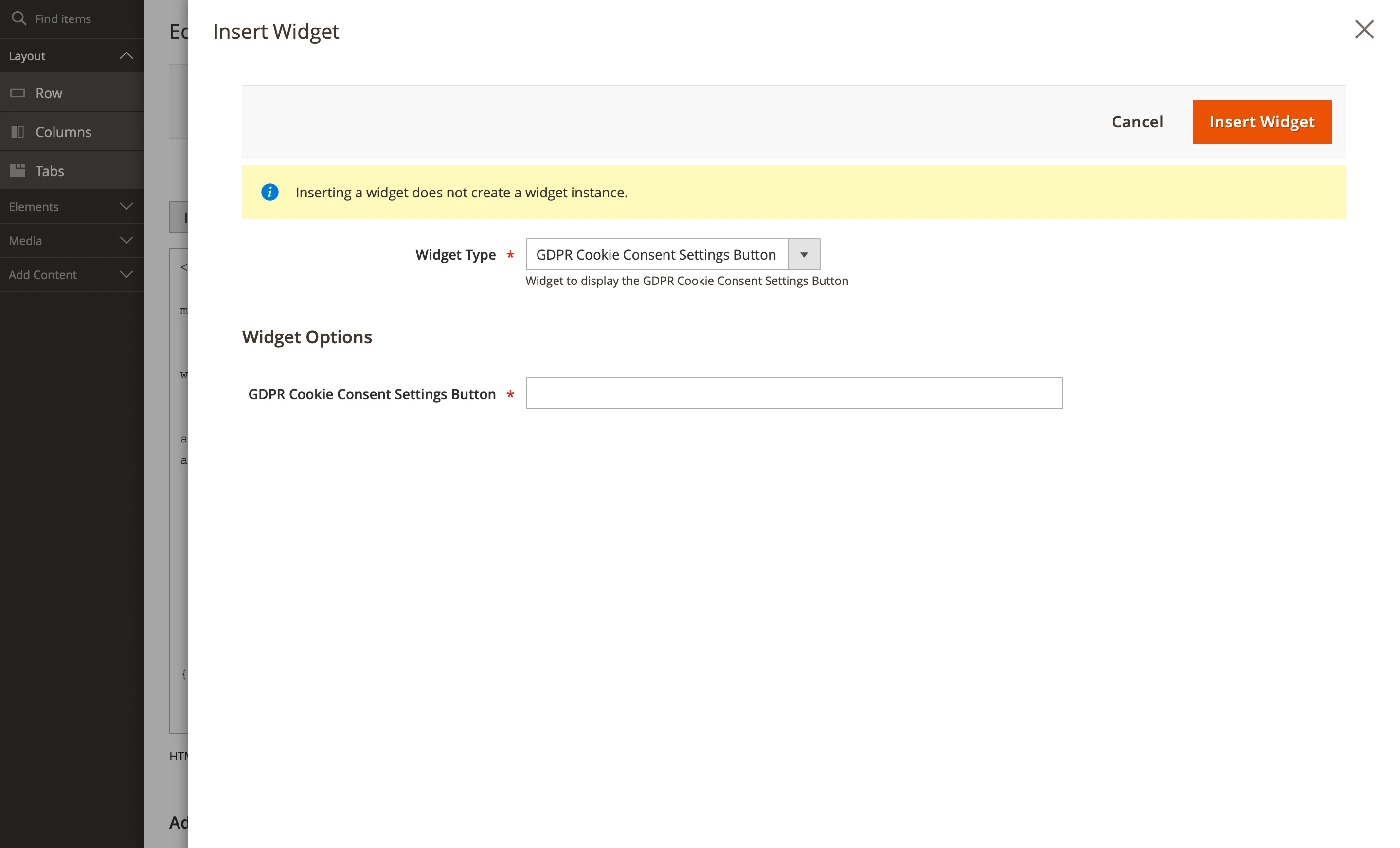The height and width of the screenshot is (848, 1400).
Task: Click the required field asterisk beside Widget Type
Action: pos(510,256)
